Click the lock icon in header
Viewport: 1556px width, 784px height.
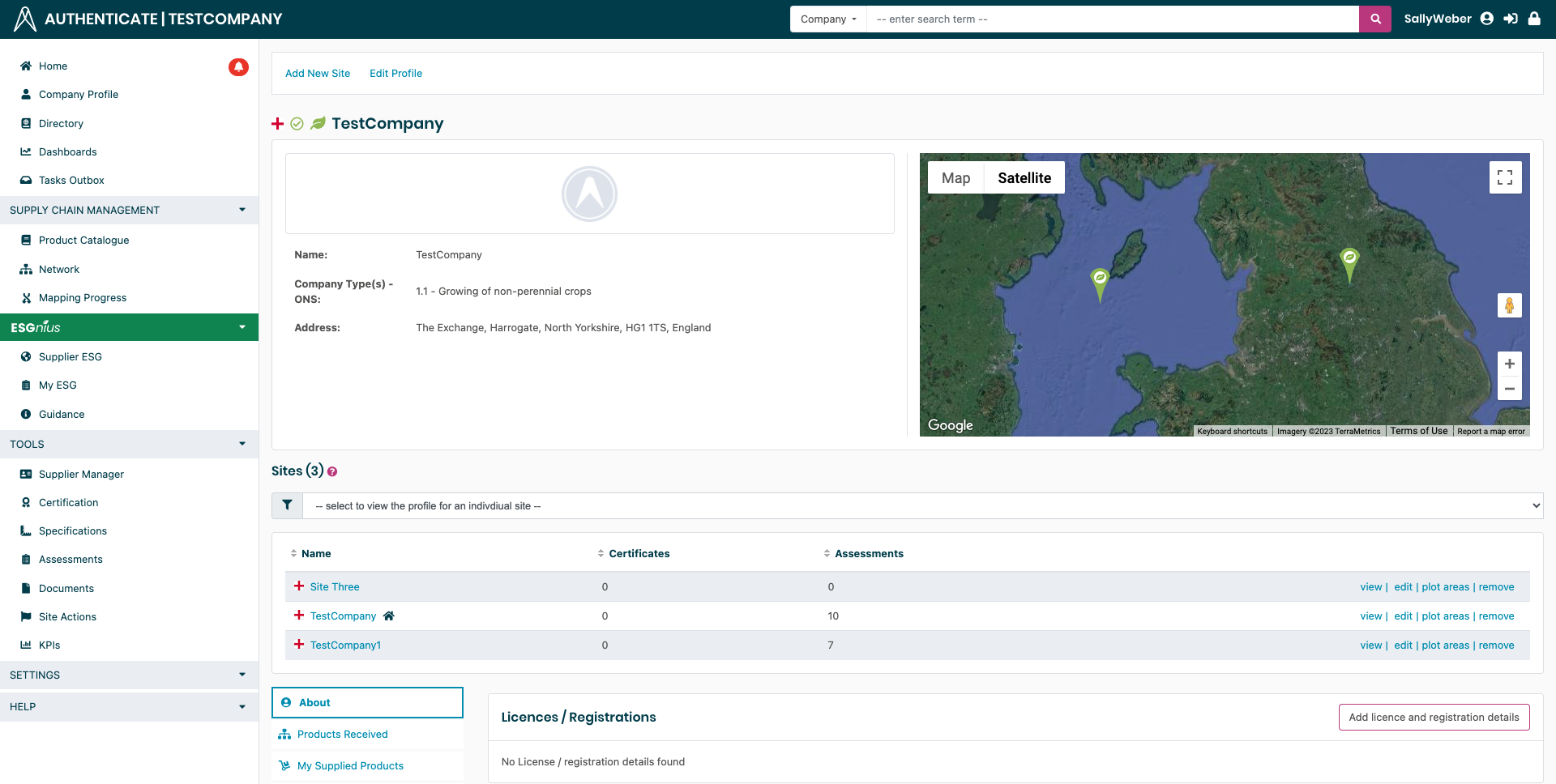tap(1534, 19)
